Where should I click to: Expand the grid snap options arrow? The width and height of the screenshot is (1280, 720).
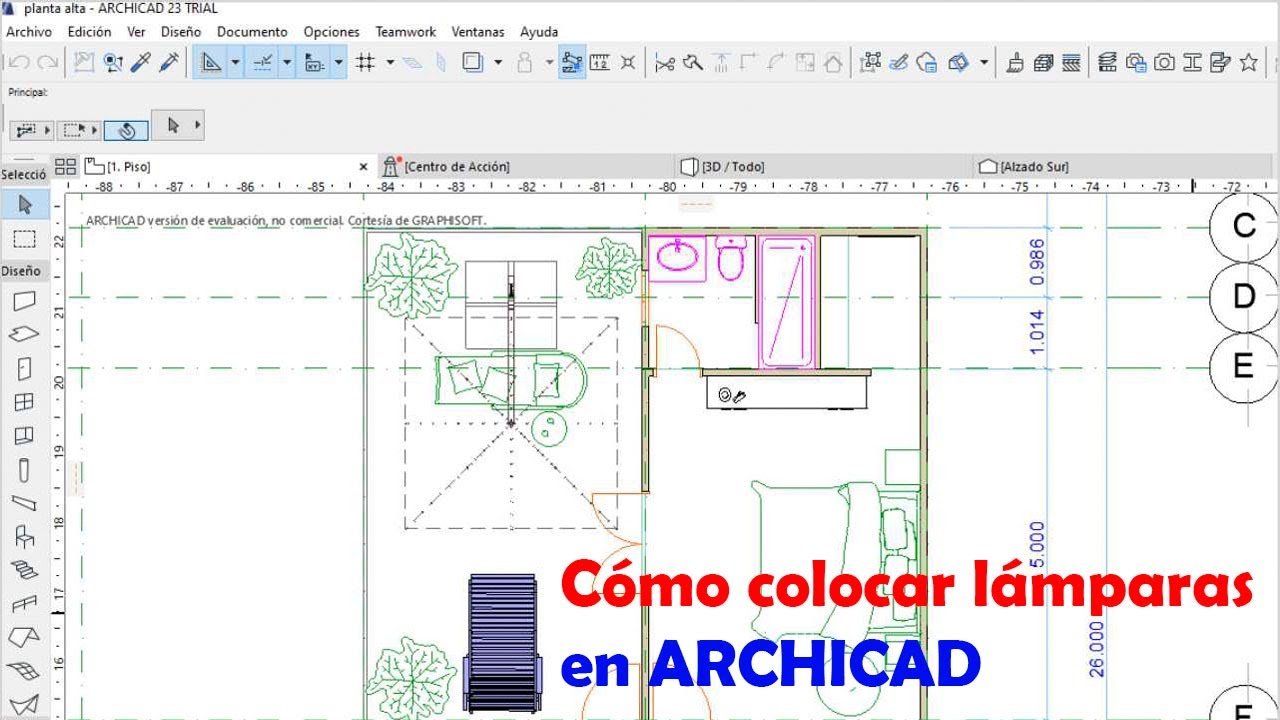390,62
